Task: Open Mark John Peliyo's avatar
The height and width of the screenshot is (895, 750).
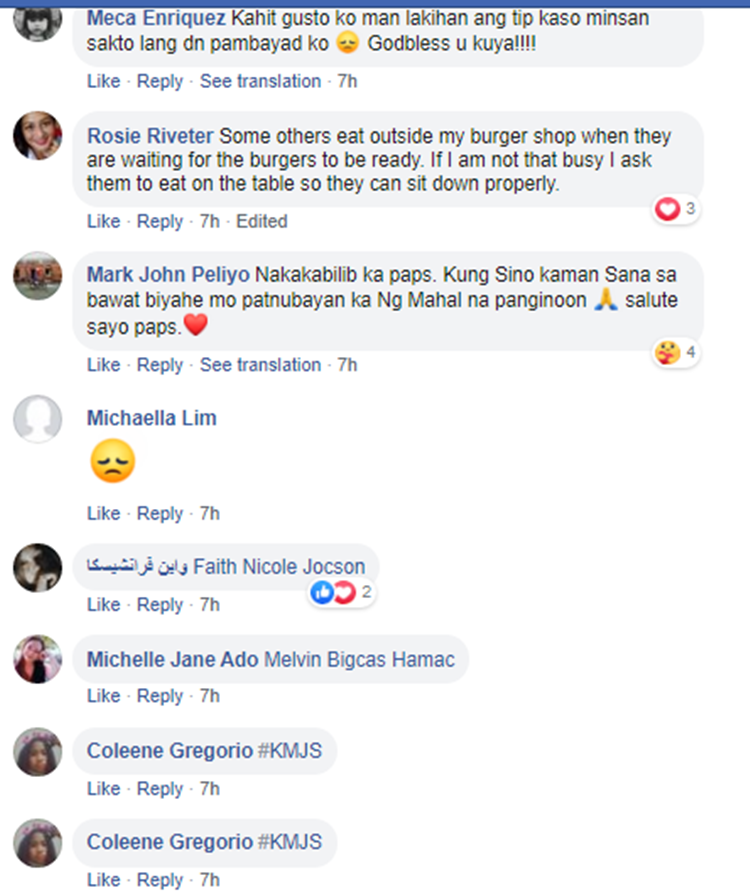Action: 38,276
